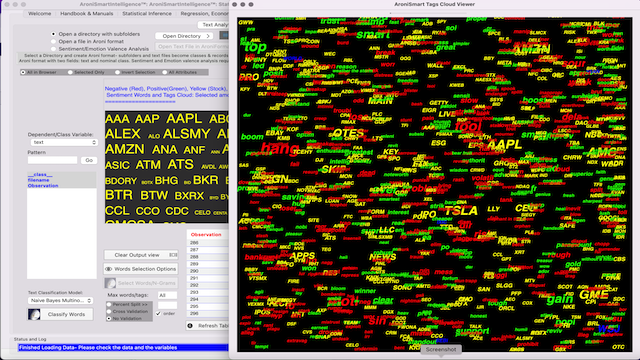
Task: Open the Handbook & Manuals tab
Action: pyautogui.click(x=87, y=13)
